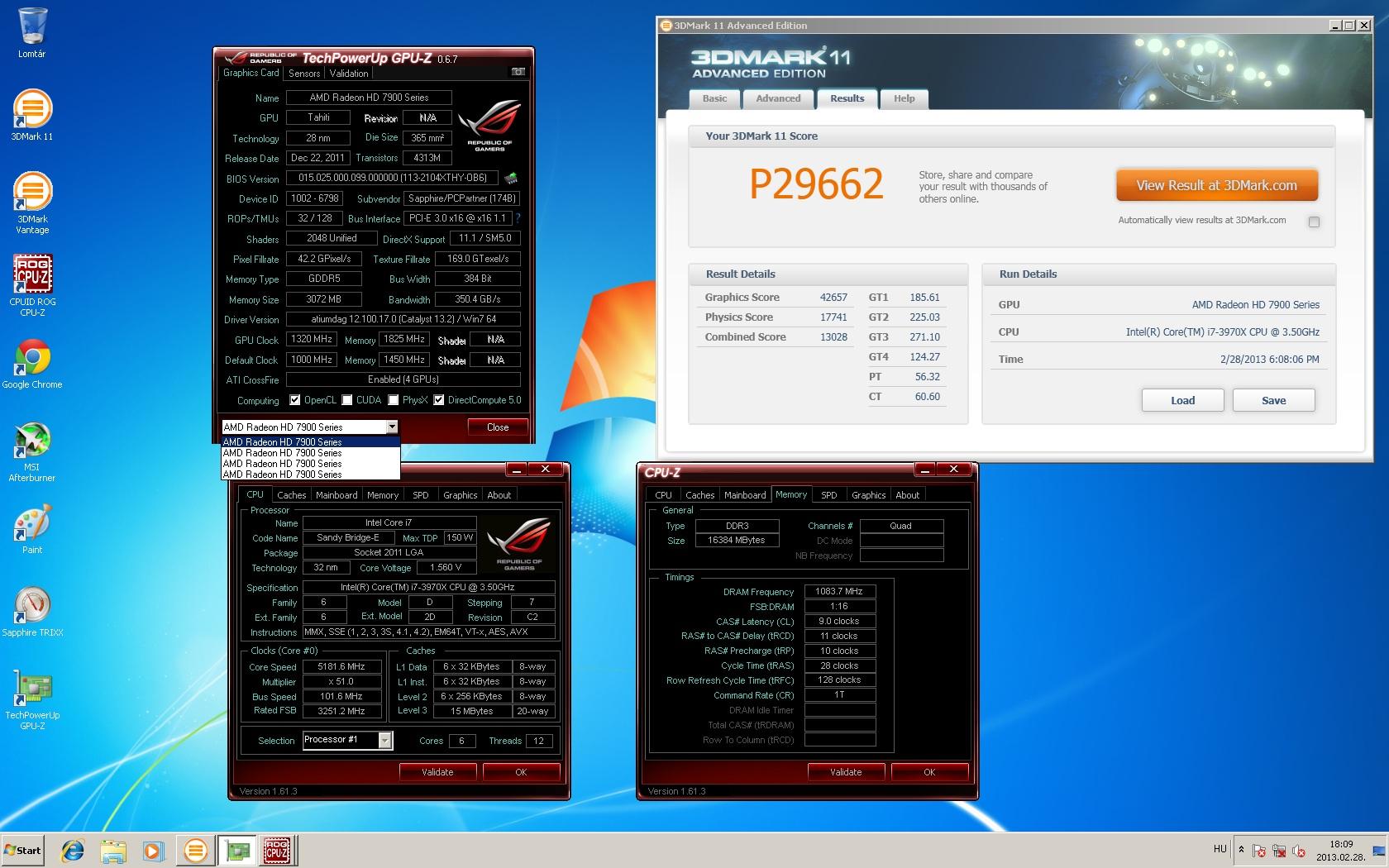This screenshot has height=868, width=1389.
Task: Click the GPU name field in GPU-Z
Action: click(369, 98)
